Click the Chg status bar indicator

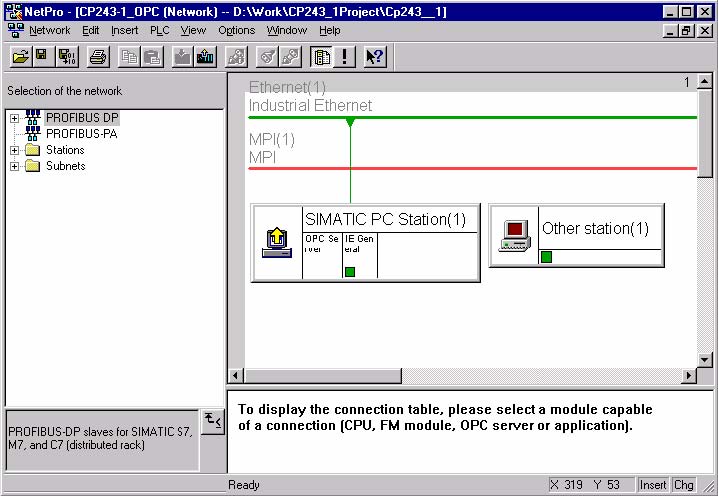(683, 485)
